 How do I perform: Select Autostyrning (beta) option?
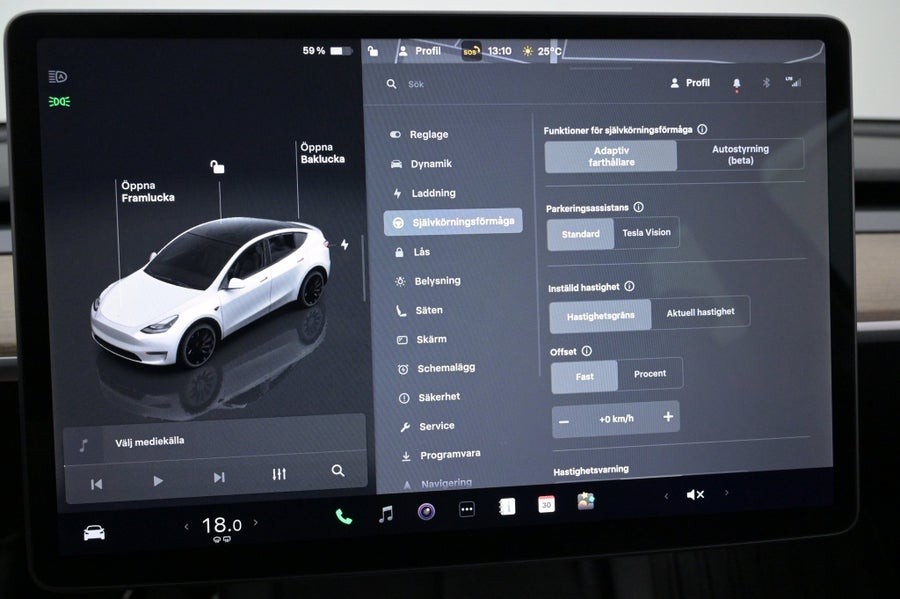coord(740,154)
